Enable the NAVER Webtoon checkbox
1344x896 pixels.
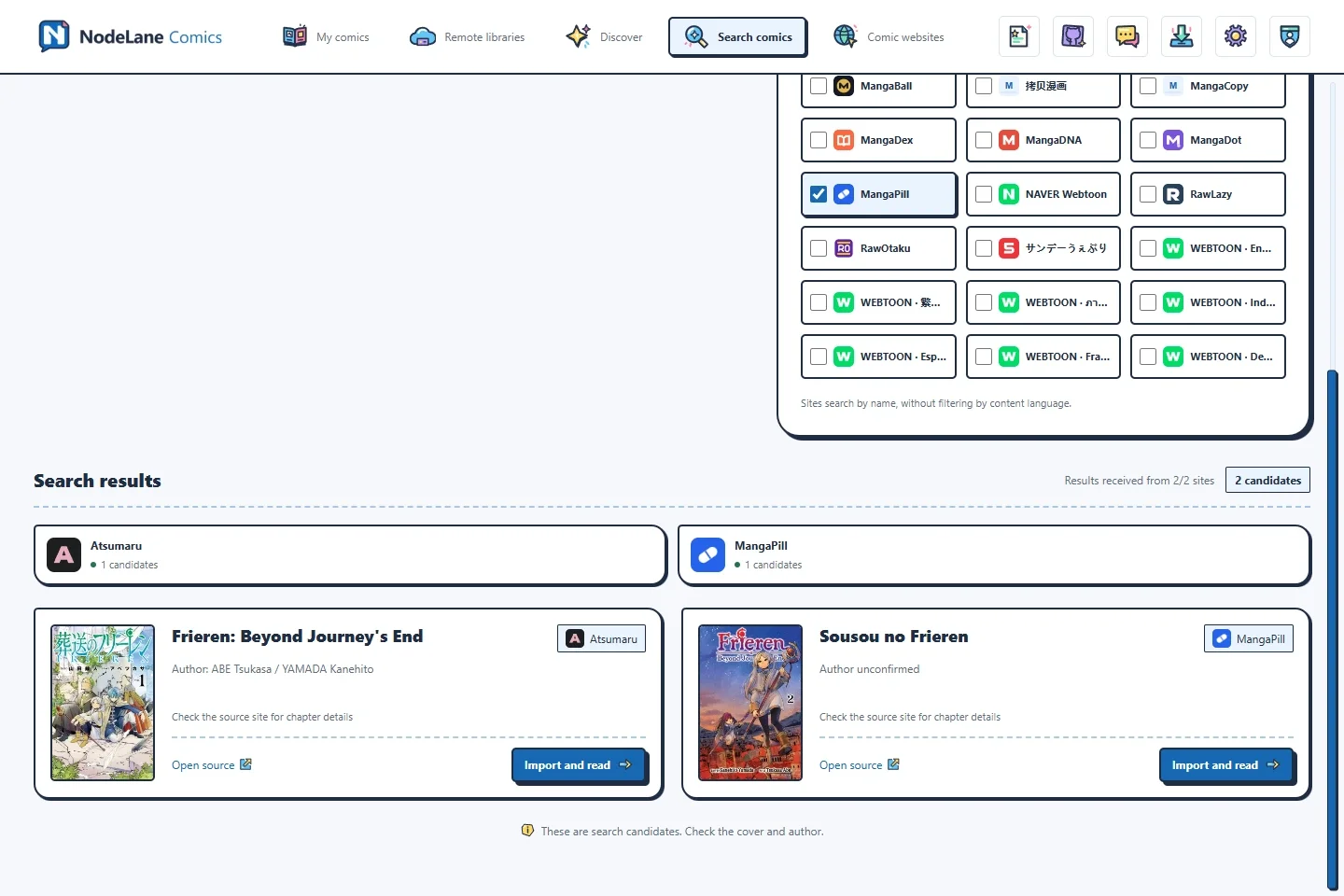pos(984,194)
